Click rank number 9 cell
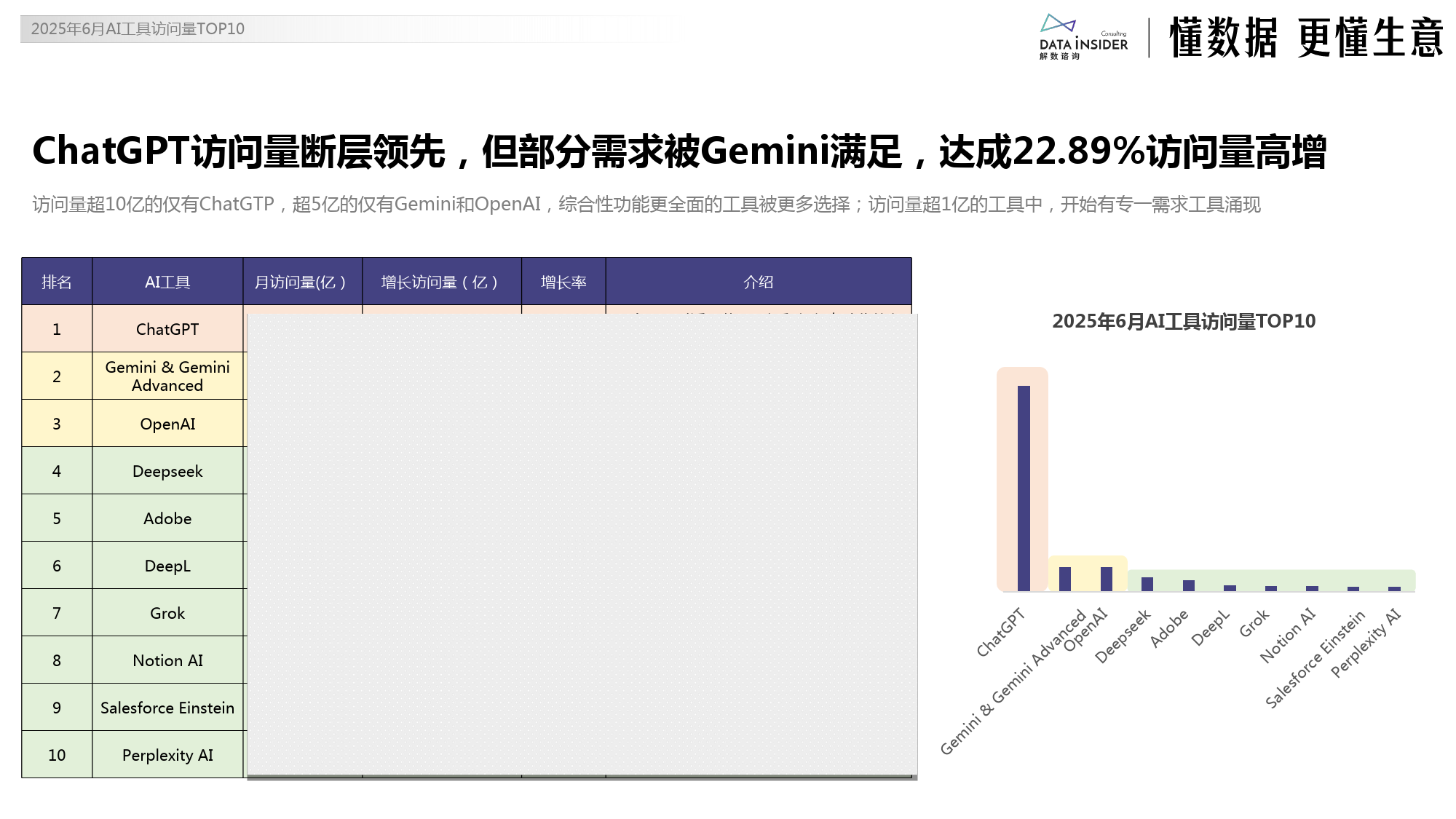 (x=57, y=708)
